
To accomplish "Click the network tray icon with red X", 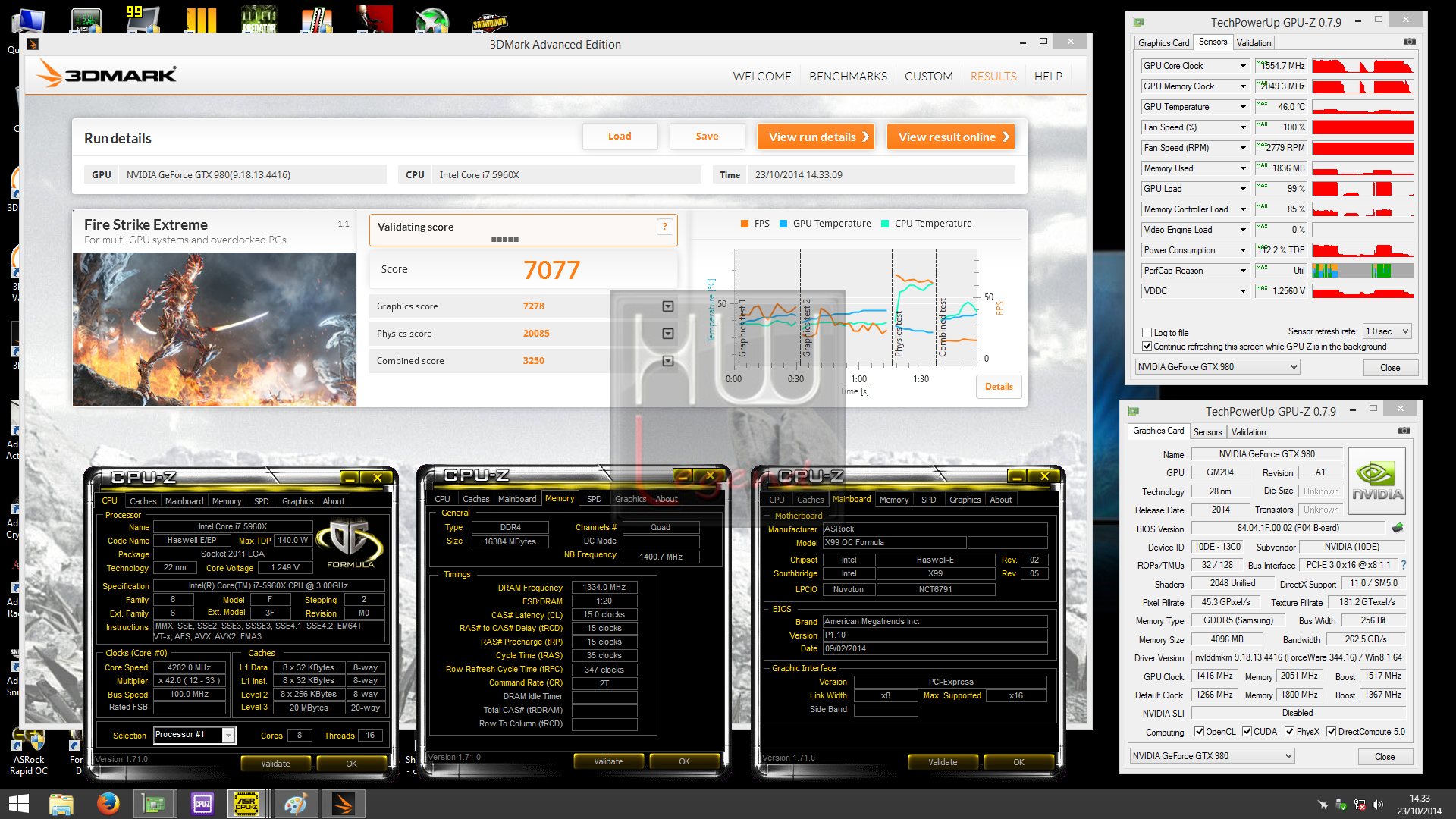I will (x=1360, y=805).
